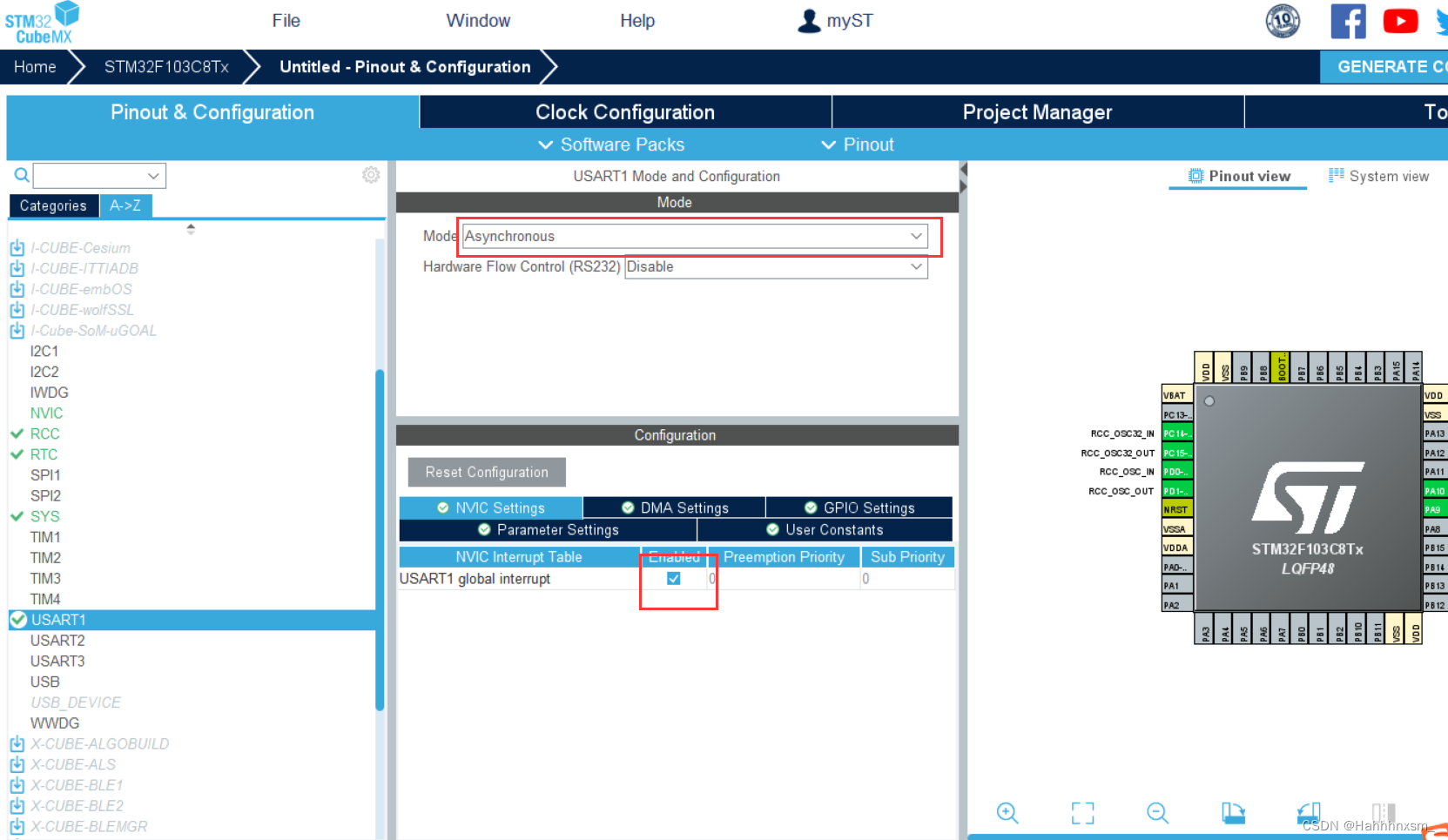Select USART1 in peripheral list

192,620
